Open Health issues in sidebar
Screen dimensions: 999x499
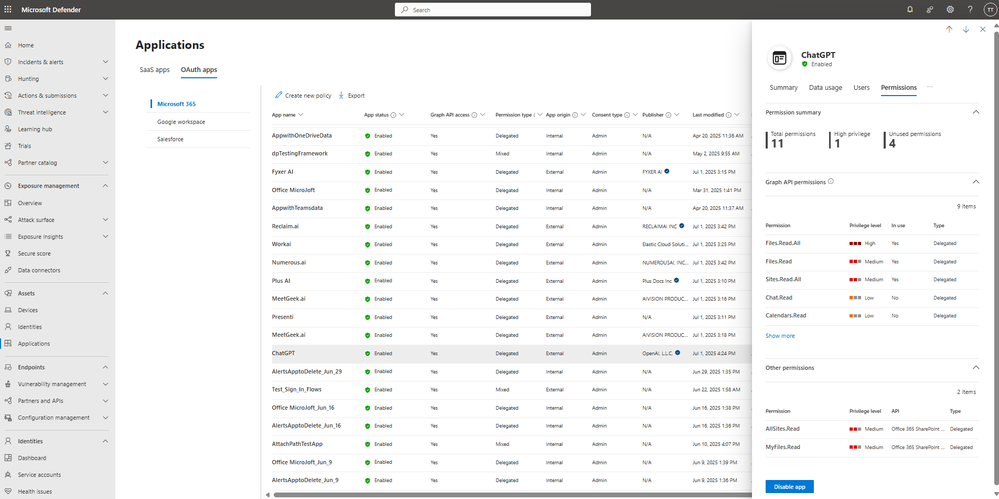35,491
